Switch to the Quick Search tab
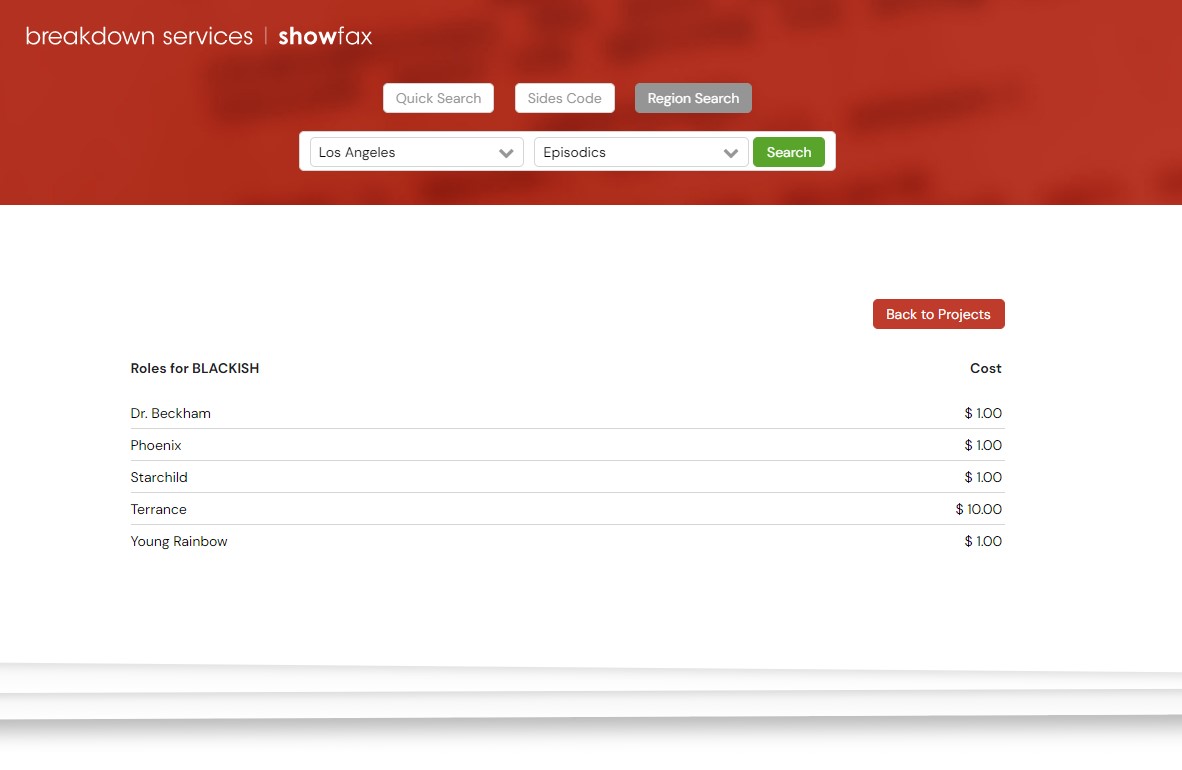The height and width of the screenshot is (770, 1182). point(438,98)
